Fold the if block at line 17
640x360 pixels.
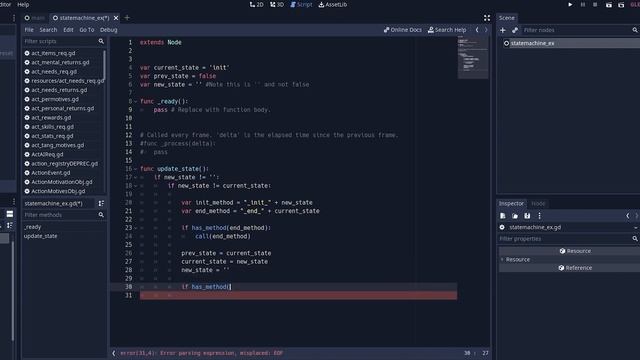click(136, 177)
